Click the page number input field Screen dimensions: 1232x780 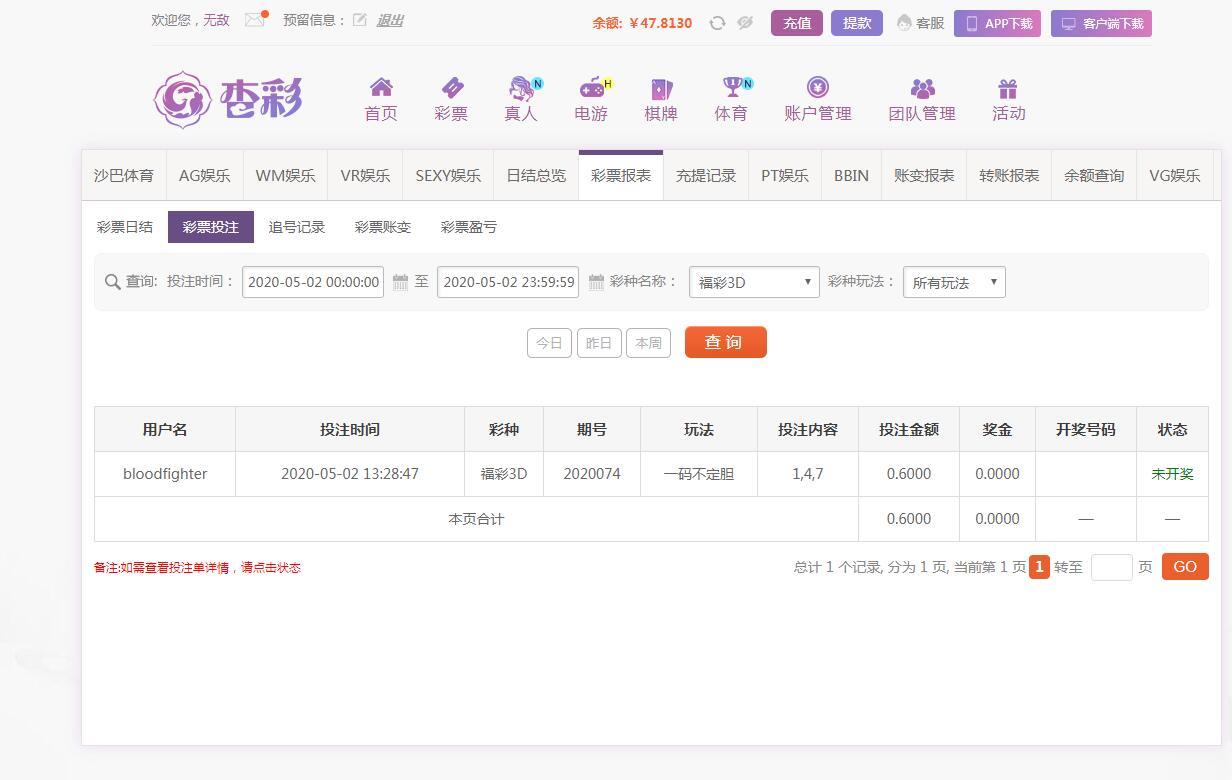pyautogui.click(x=1111, y=567)
